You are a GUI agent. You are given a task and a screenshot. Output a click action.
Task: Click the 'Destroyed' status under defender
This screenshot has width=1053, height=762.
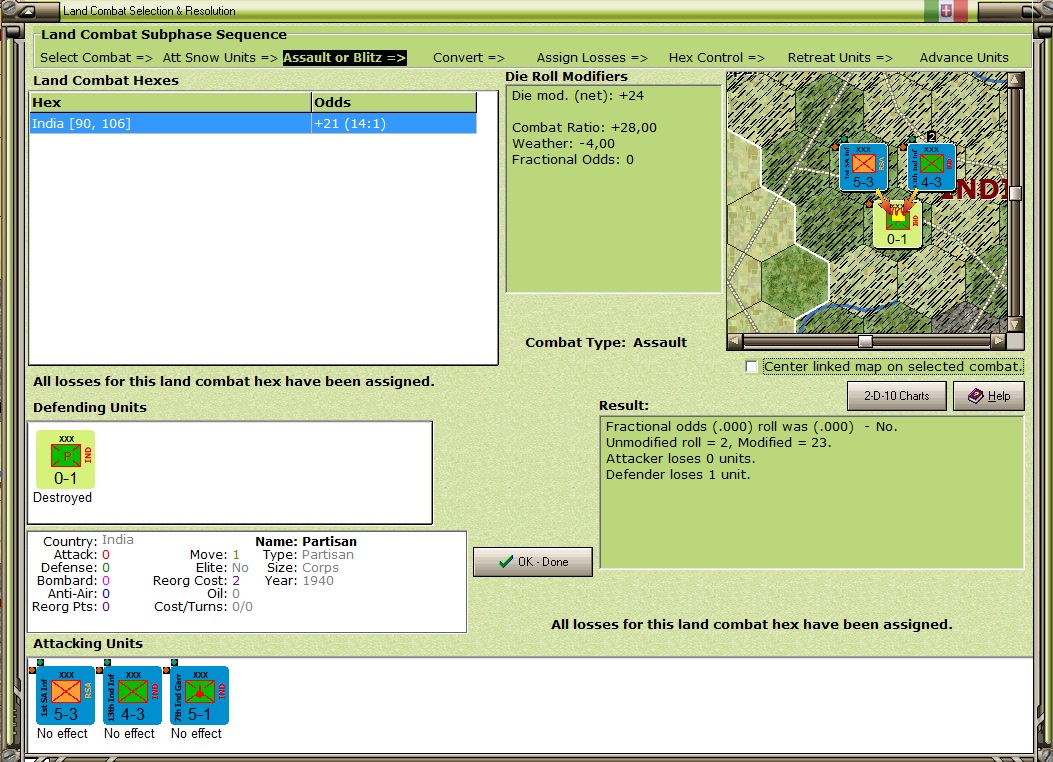click(62, 497)
